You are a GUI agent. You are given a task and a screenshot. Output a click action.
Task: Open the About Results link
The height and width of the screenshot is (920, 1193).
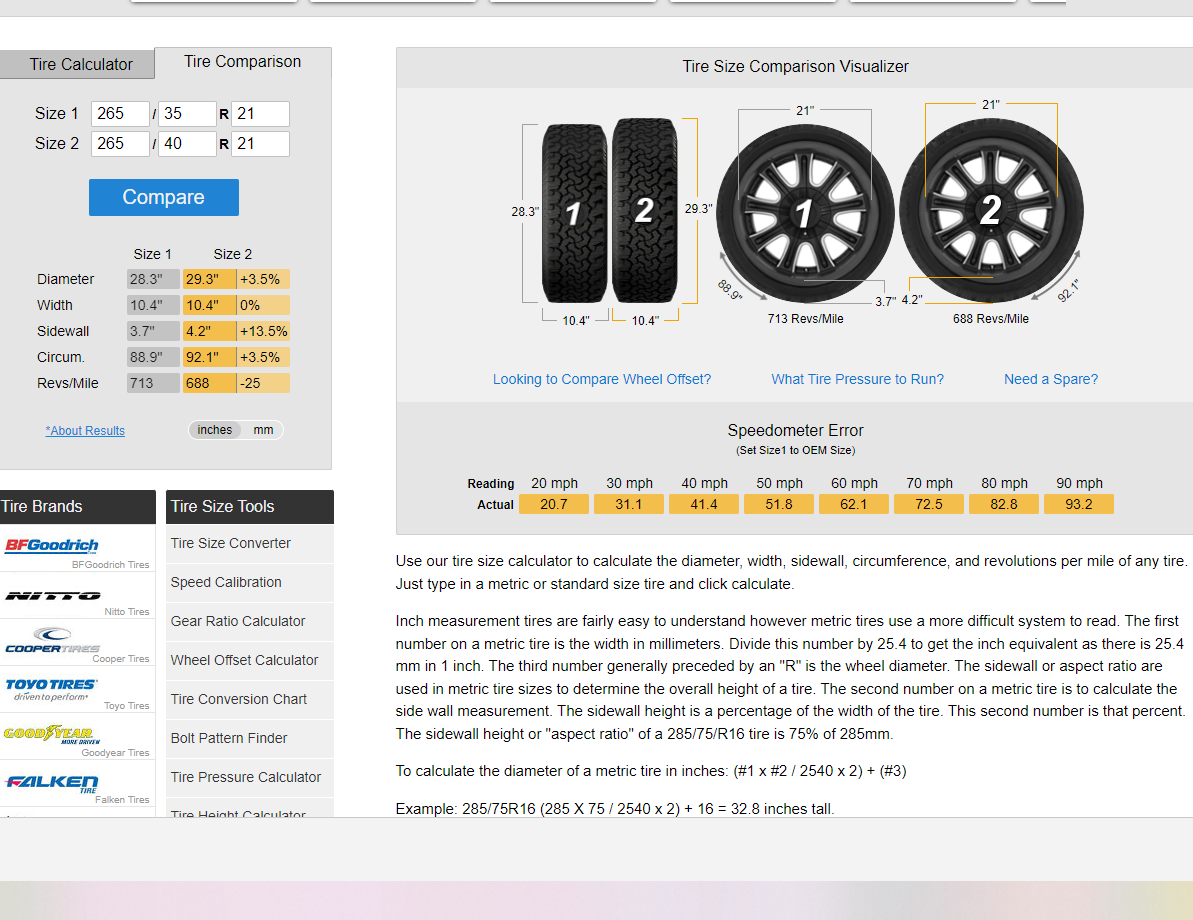(84, 430)
